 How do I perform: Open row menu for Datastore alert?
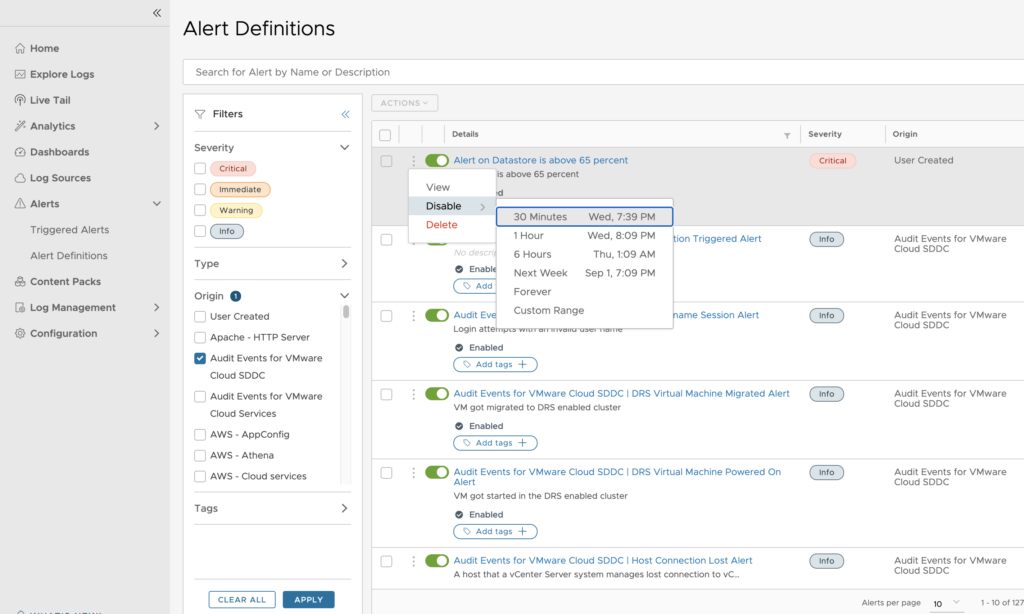coord(413,161)
